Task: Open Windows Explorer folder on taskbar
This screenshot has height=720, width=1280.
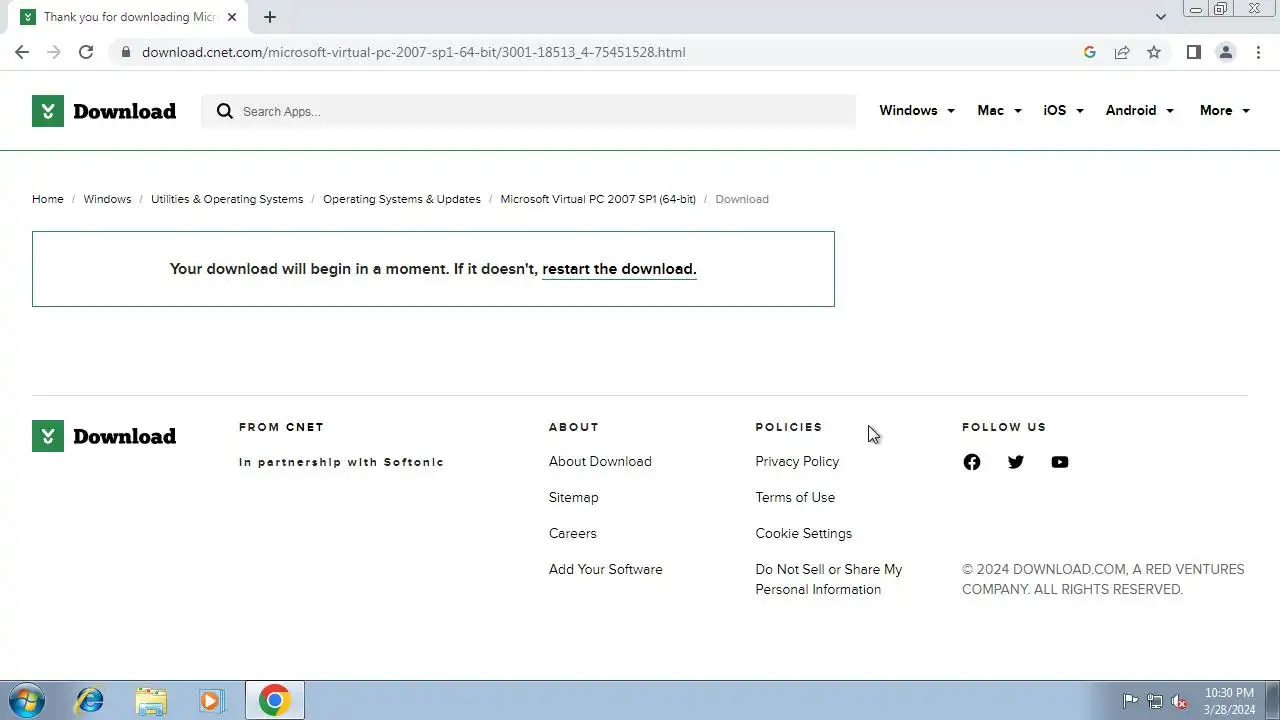Action: tap(151, 701)
